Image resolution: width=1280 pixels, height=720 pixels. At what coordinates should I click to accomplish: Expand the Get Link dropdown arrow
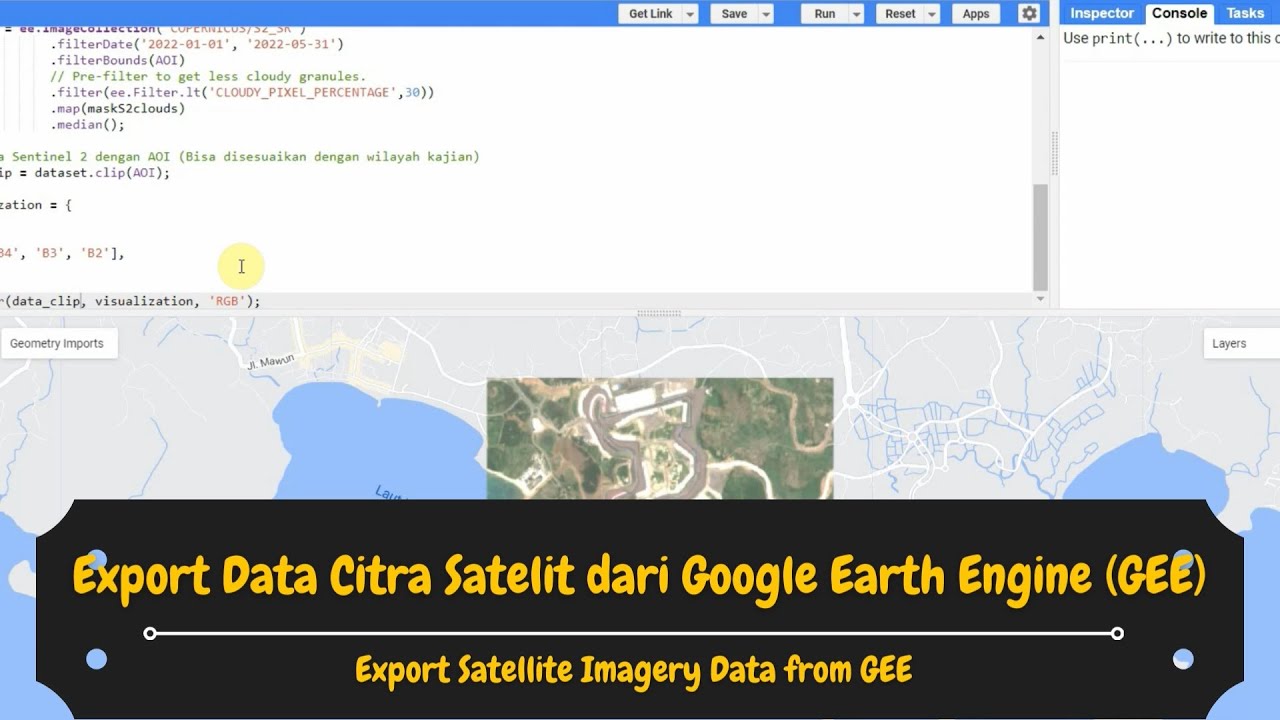coord(690,13)
